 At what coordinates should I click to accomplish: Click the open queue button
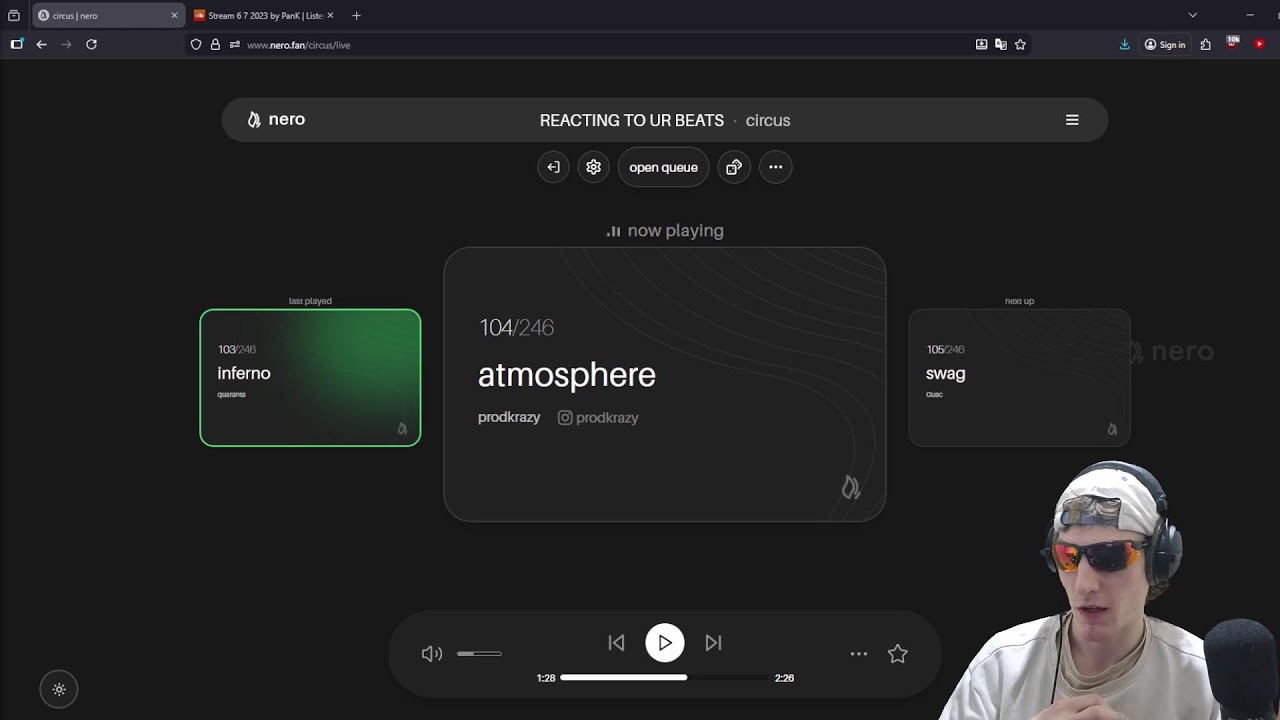[x=663, y=167]
